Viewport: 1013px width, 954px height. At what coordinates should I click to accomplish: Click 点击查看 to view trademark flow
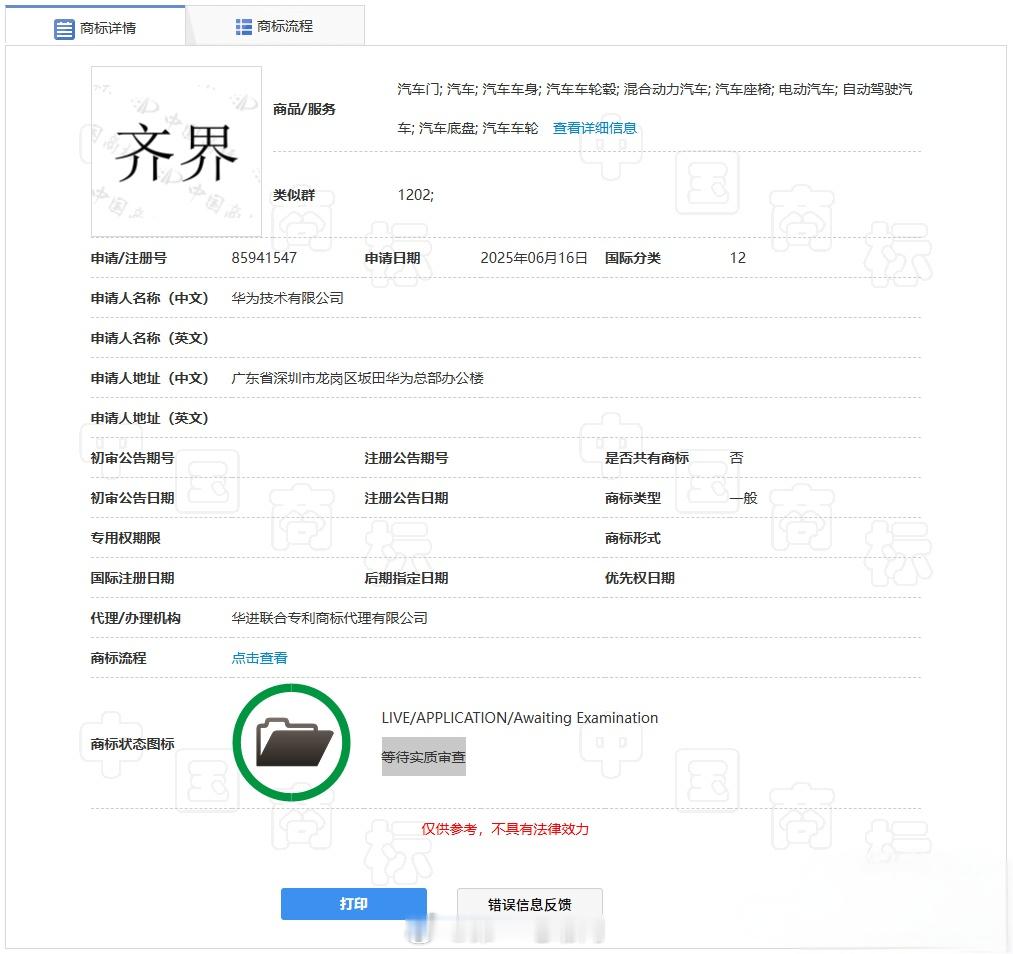pyautogui.click(x=258, y=657)
